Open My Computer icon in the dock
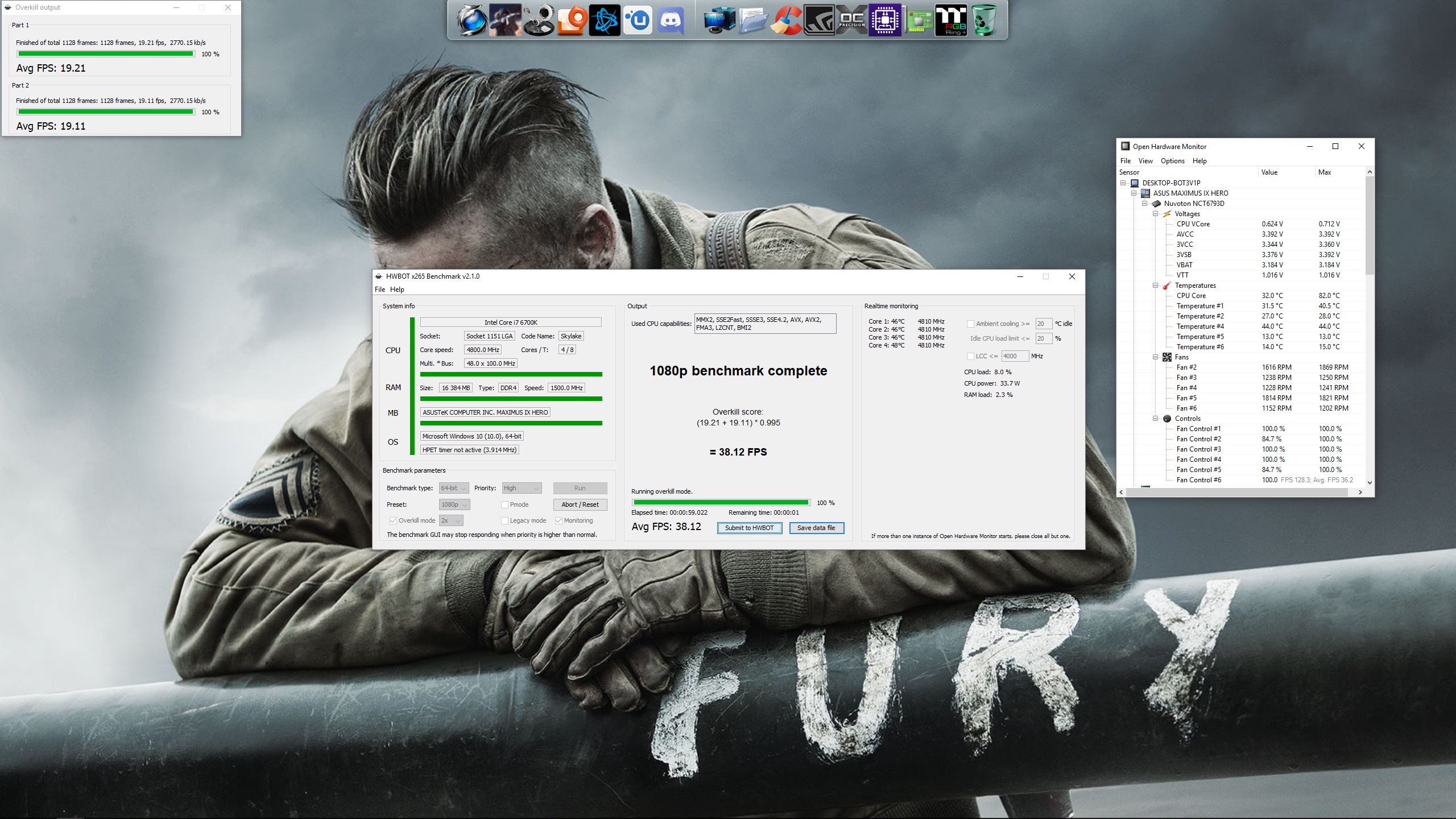The width and height of the screenshot is (1456, 819). (719, 20)
